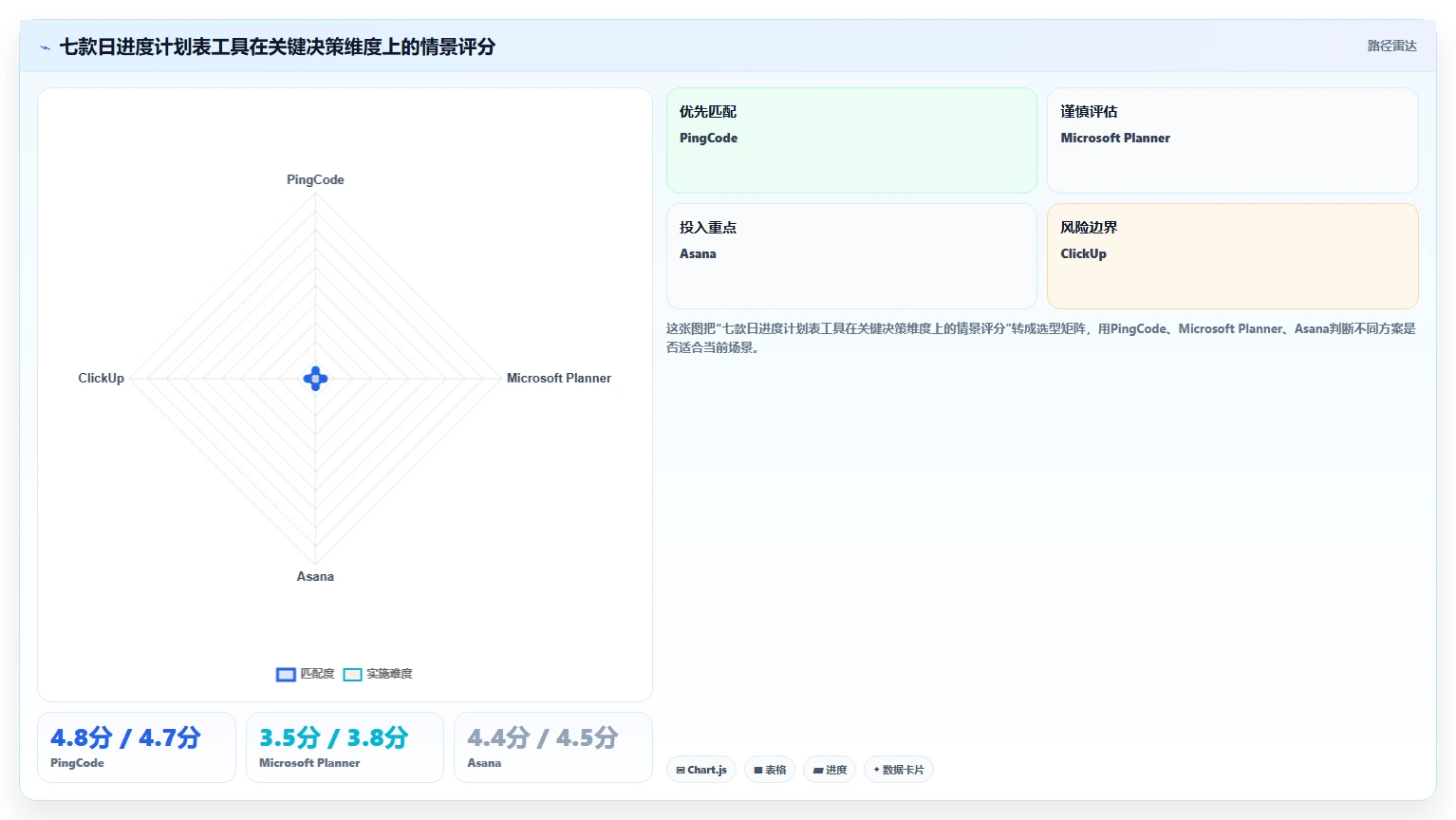
Task: Click the 4.4分 / 4.5分 Asana score card
Action: coord(553,748)
